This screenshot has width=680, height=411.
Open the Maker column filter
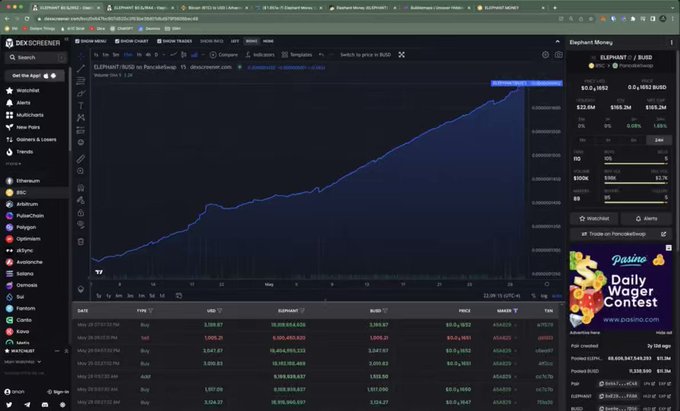516,311
